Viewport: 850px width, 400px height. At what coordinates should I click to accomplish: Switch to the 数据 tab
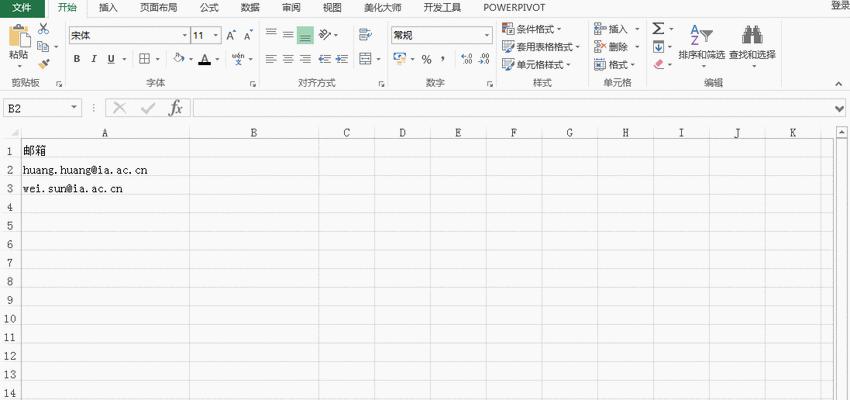click(x=250, y=8)
